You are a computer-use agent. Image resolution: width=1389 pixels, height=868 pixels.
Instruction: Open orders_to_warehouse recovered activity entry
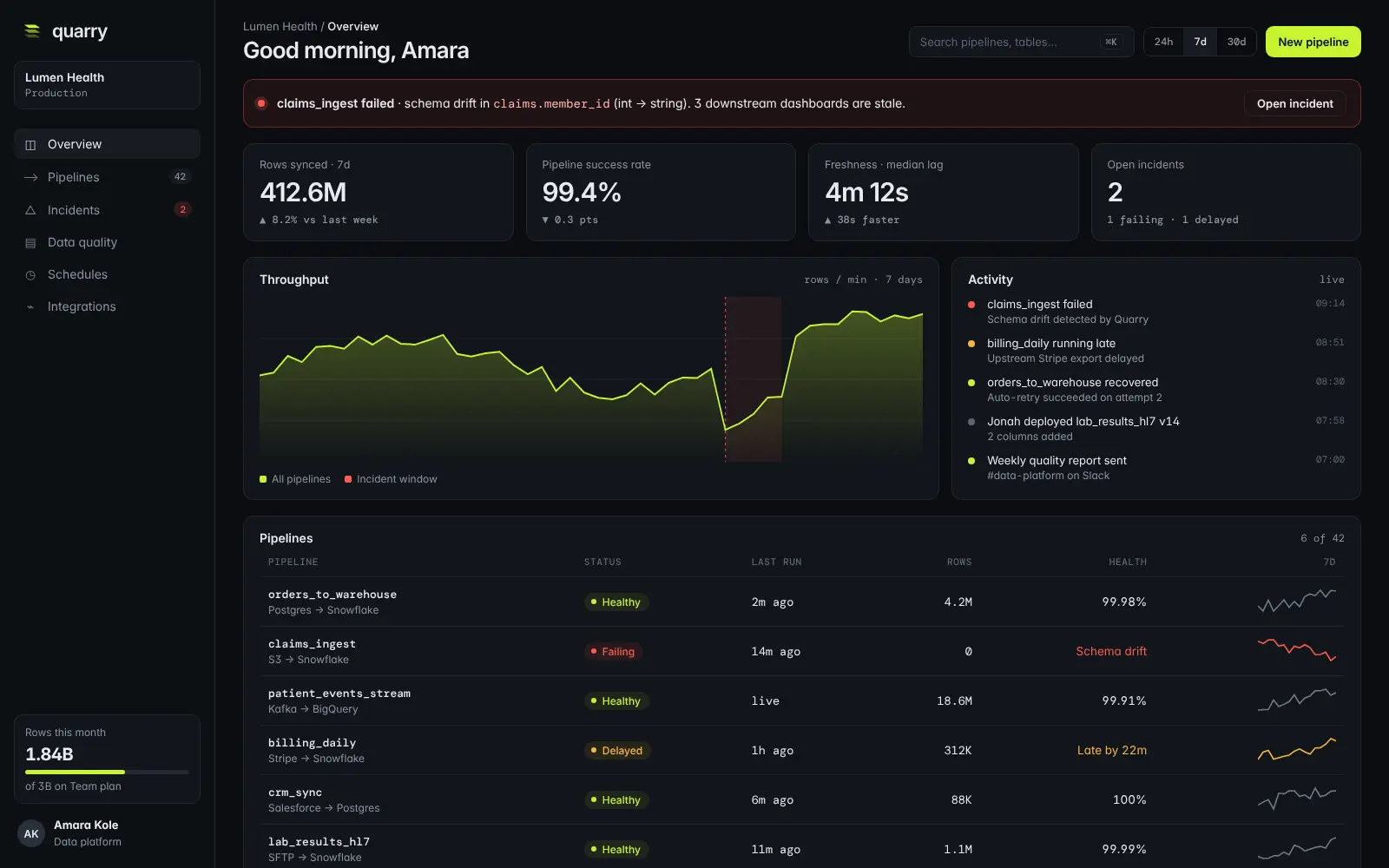pos(1155,390)
